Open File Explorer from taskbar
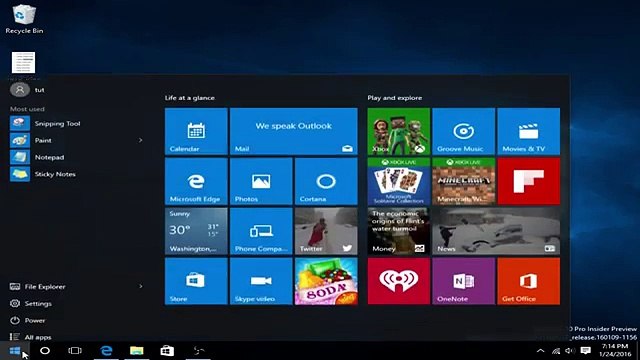The image size is (640, 360). pos(136,351)
